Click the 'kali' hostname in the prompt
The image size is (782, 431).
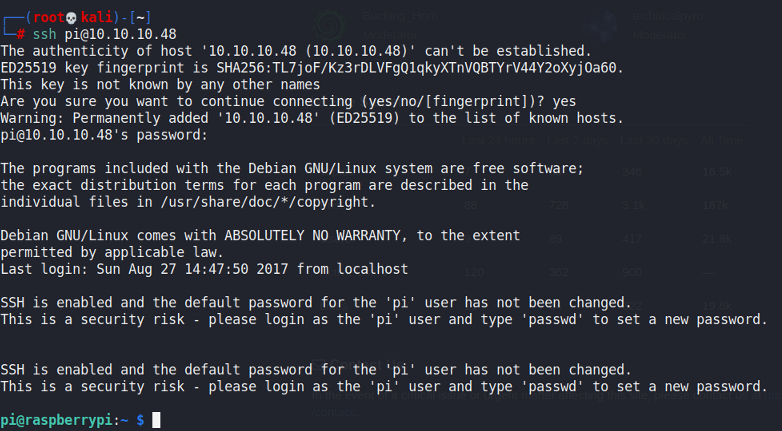coord(94,16)
